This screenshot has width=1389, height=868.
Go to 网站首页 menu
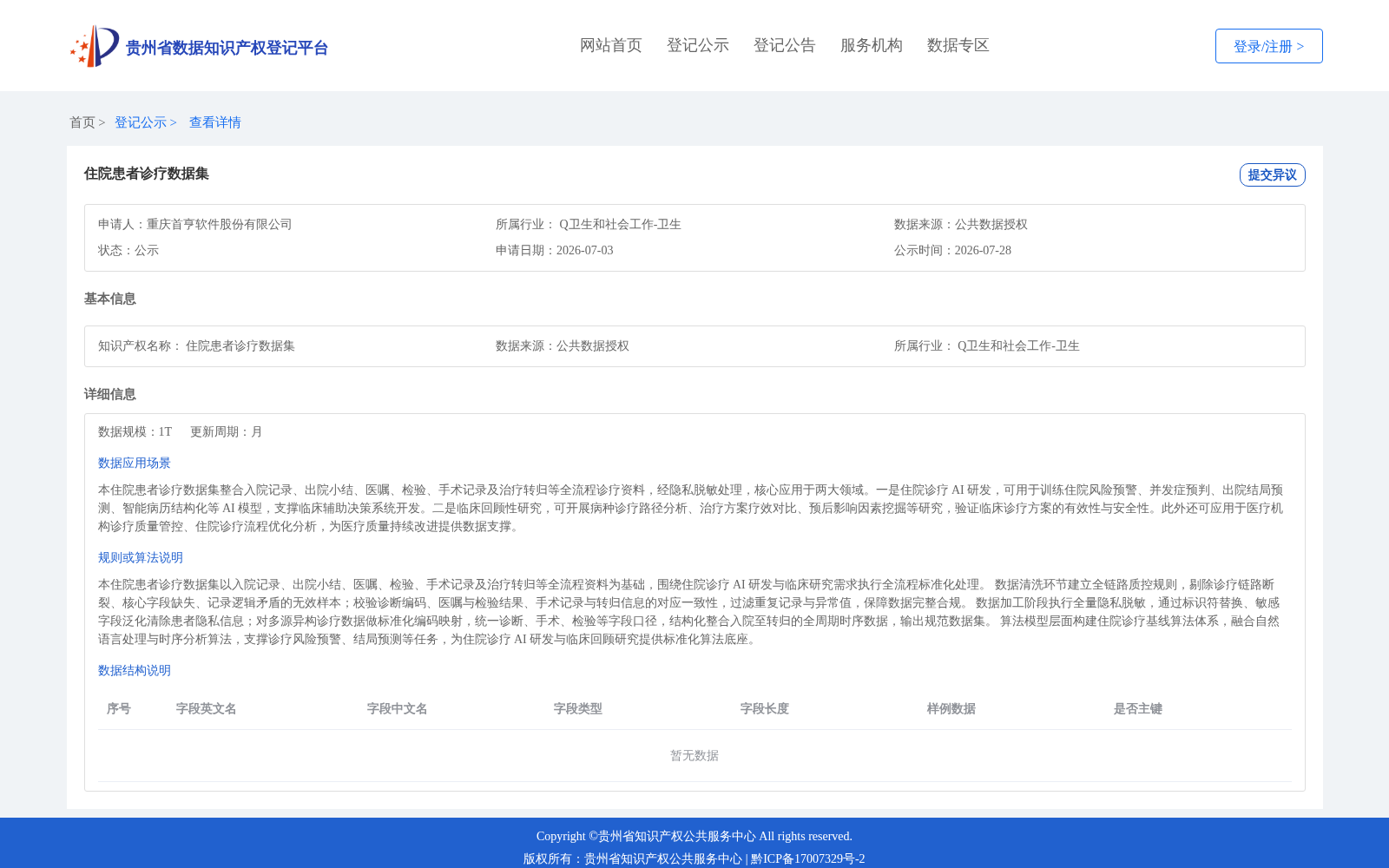coord(611,45)
